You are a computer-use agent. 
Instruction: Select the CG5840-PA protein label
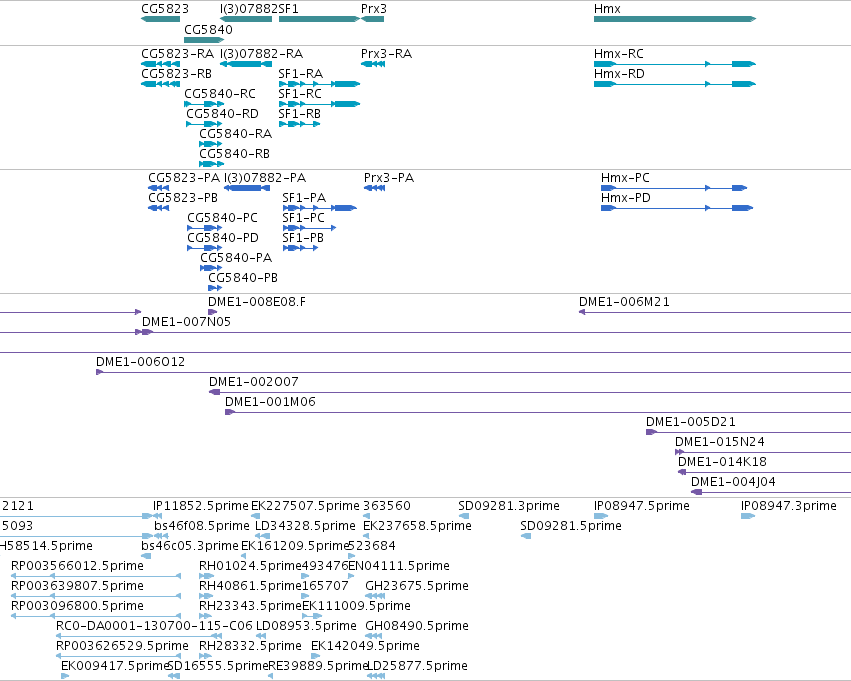(x=236, y=258)
